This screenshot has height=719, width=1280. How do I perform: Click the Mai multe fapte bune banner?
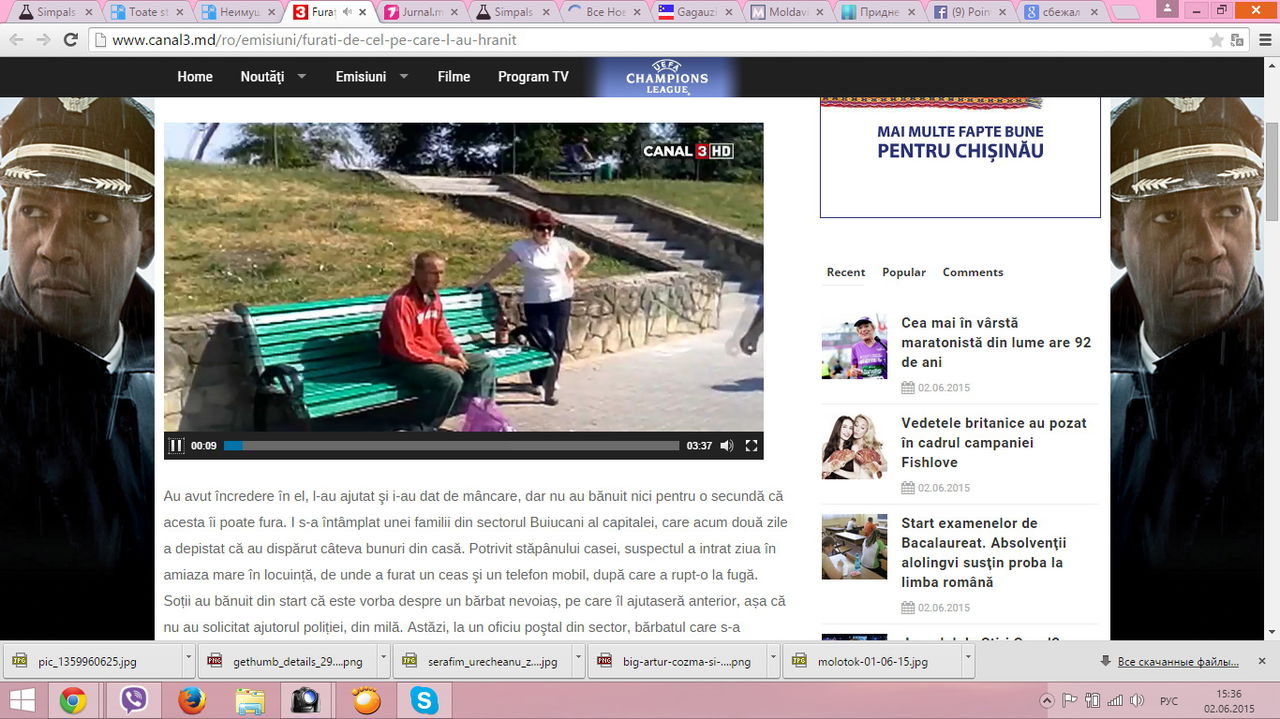[x=960, y=157]
